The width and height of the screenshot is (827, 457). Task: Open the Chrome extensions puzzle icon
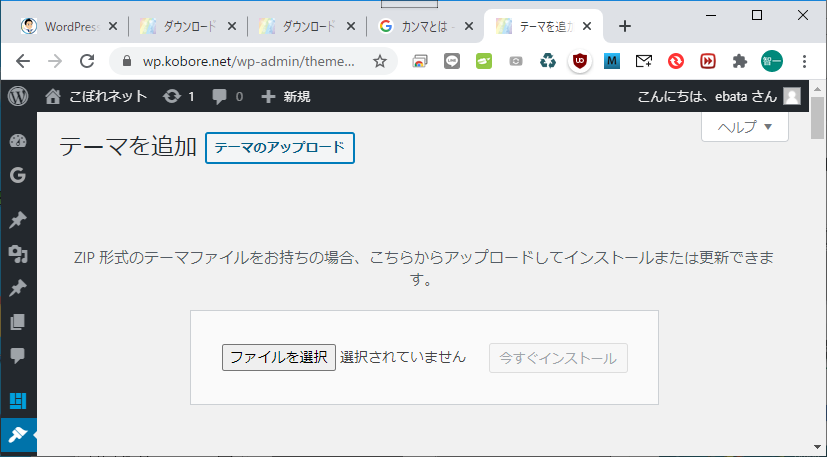(x=739, y=61)
